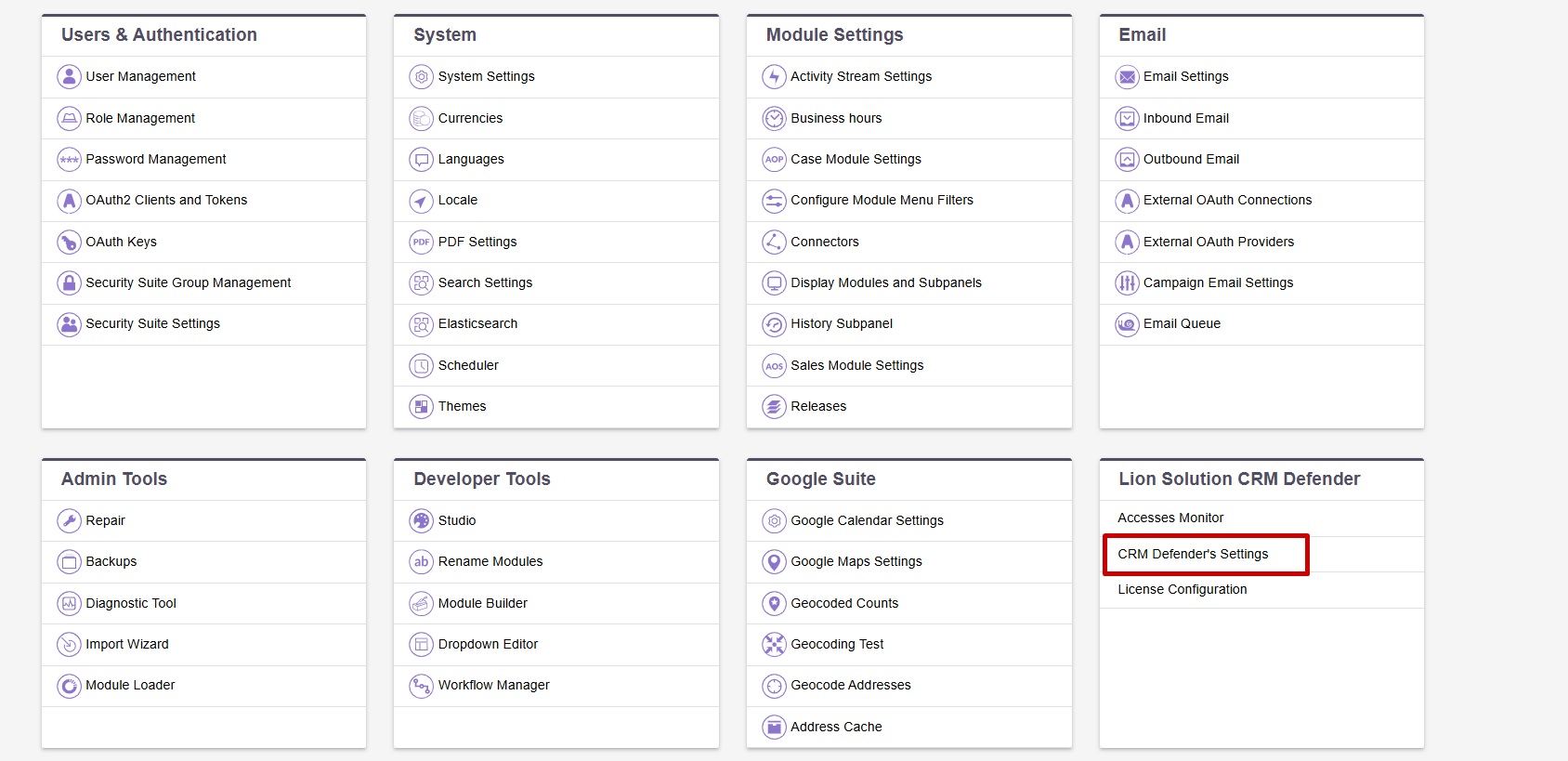Click the Scheduler clock icon
Screen dimensions: 1568x761
click(422, 365)
